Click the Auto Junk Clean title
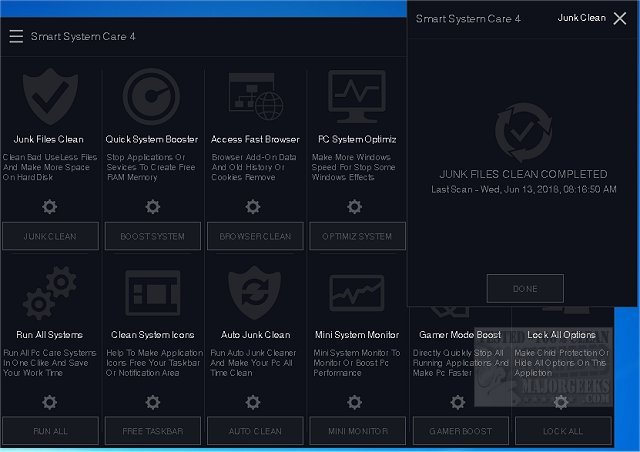Image resolution: width=640 pixels, height=452 pixels. click(256, 334)
